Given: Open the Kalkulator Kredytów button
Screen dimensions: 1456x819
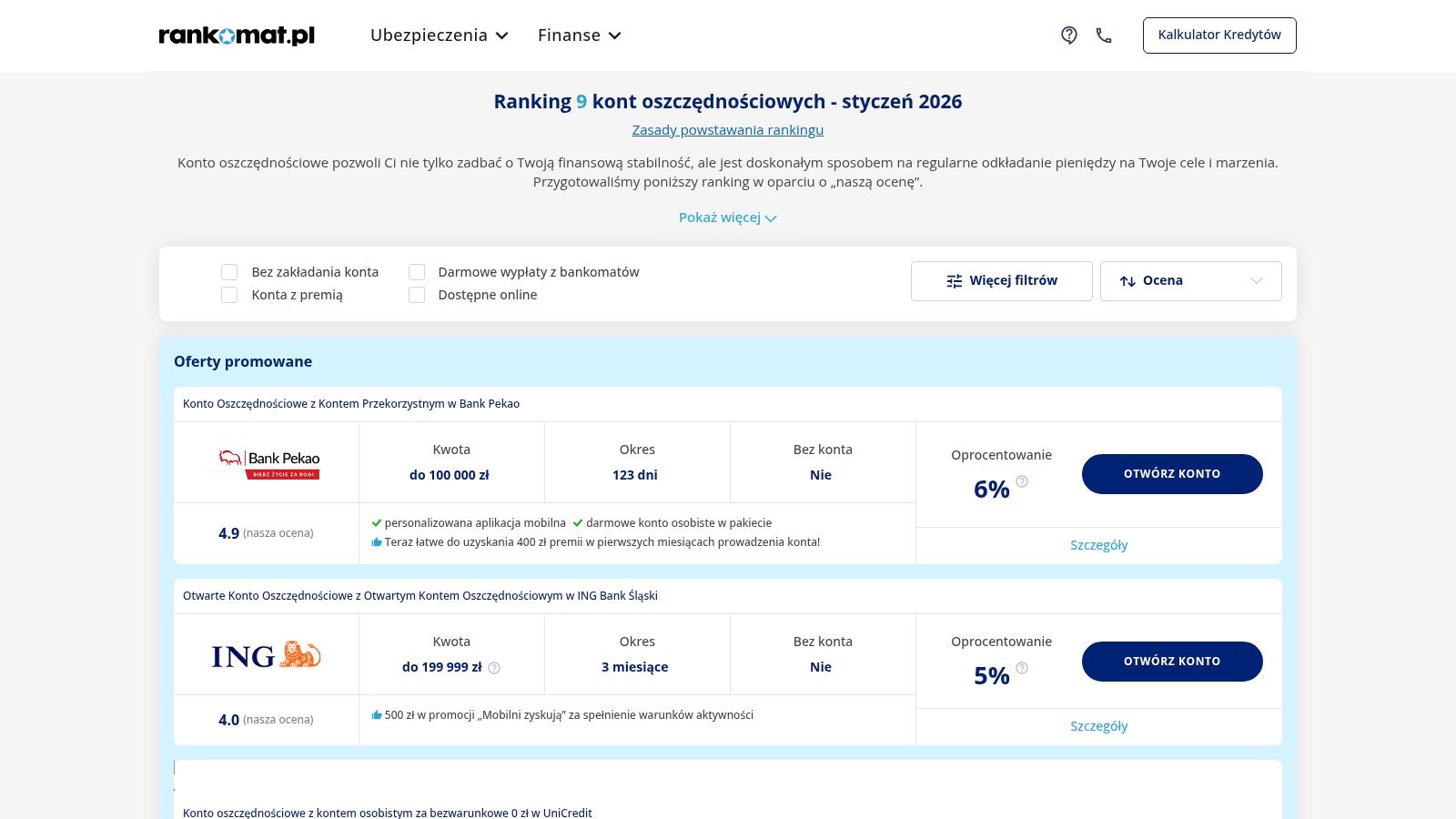Looking at the screenshot, I should pyautogui.click(x=1219, y=35).
